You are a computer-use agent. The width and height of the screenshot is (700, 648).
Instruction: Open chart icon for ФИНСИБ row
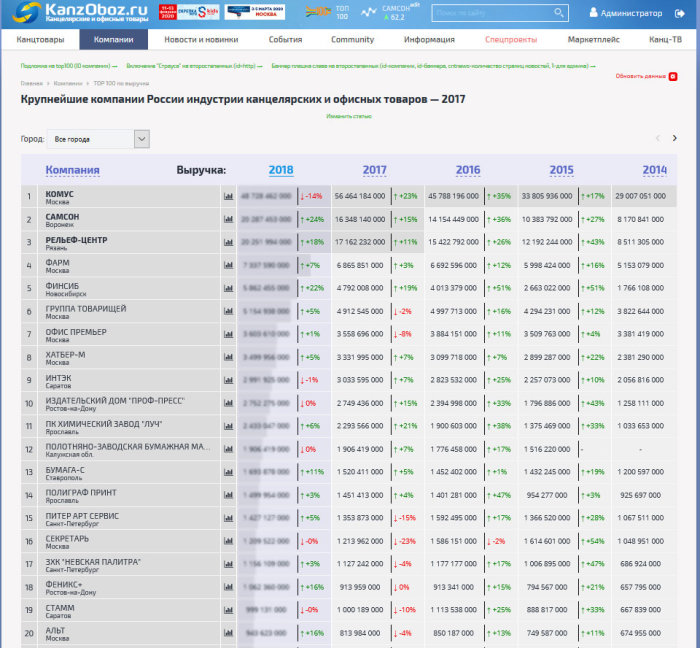tap(228, 288)
